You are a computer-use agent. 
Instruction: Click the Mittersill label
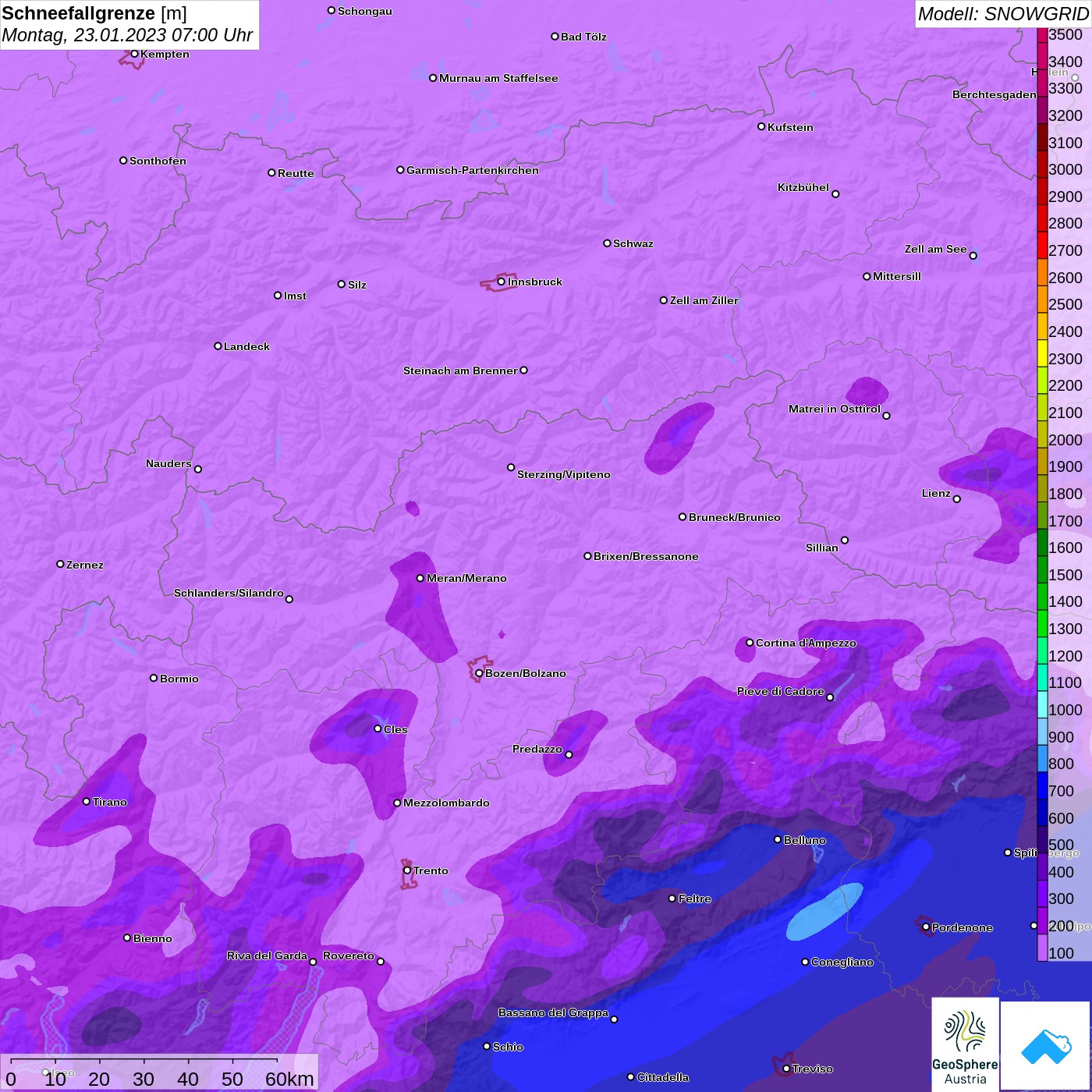(897, 276)
